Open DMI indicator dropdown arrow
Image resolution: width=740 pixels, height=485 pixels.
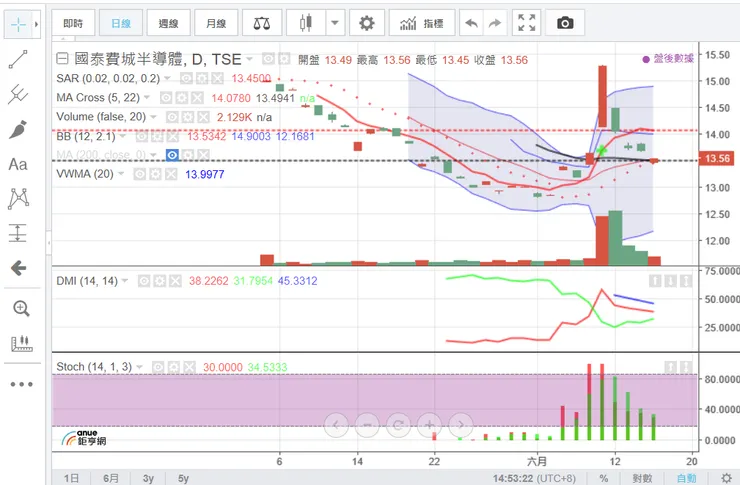point(125,281)
